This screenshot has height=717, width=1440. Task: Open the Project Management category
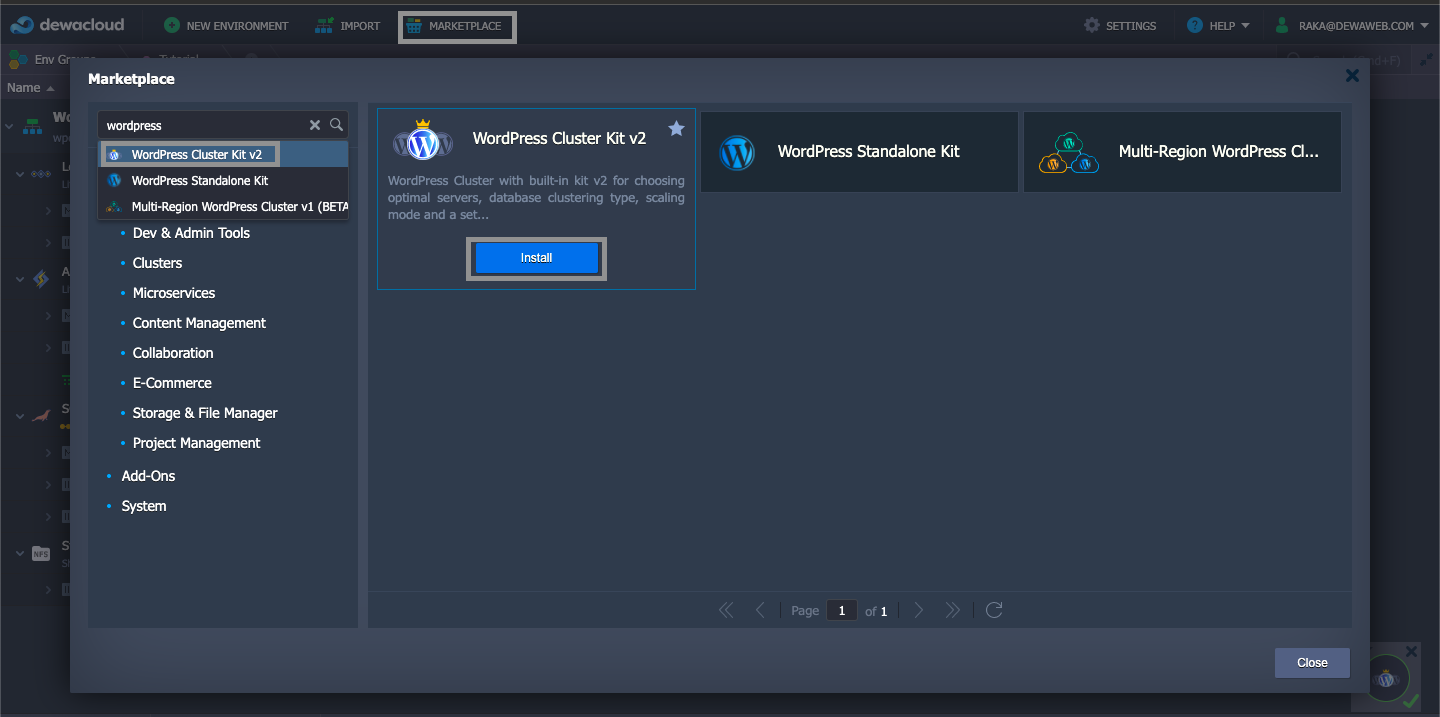click(196, 443)
